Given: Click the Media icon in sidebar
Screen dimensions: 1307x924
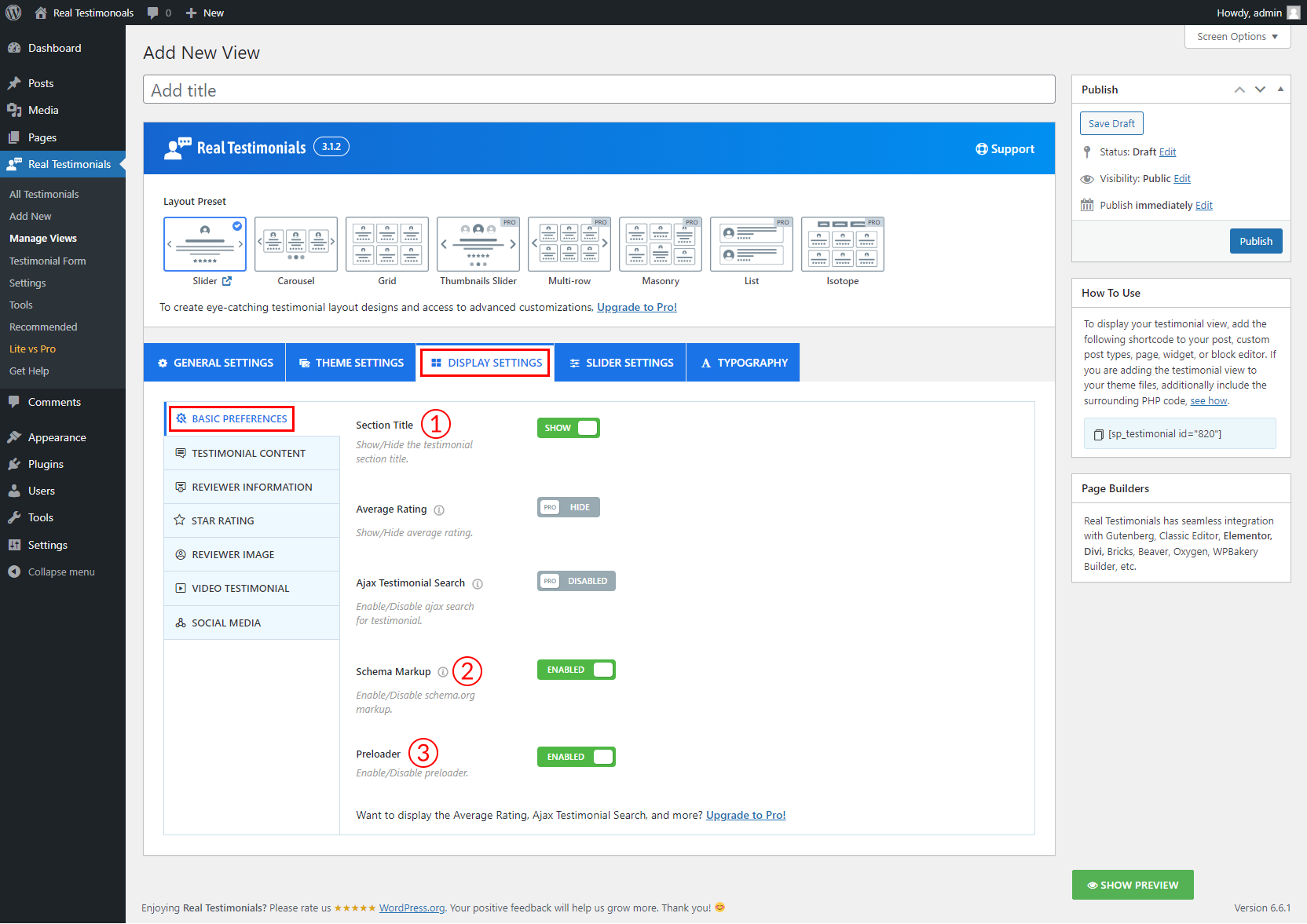Looking at the screenshot, I should coord(14,110).
